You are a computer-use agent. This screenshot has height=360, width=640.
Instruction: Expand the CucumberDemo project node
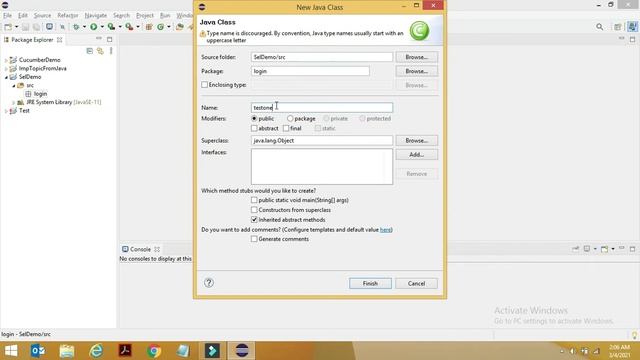point(6,60)
